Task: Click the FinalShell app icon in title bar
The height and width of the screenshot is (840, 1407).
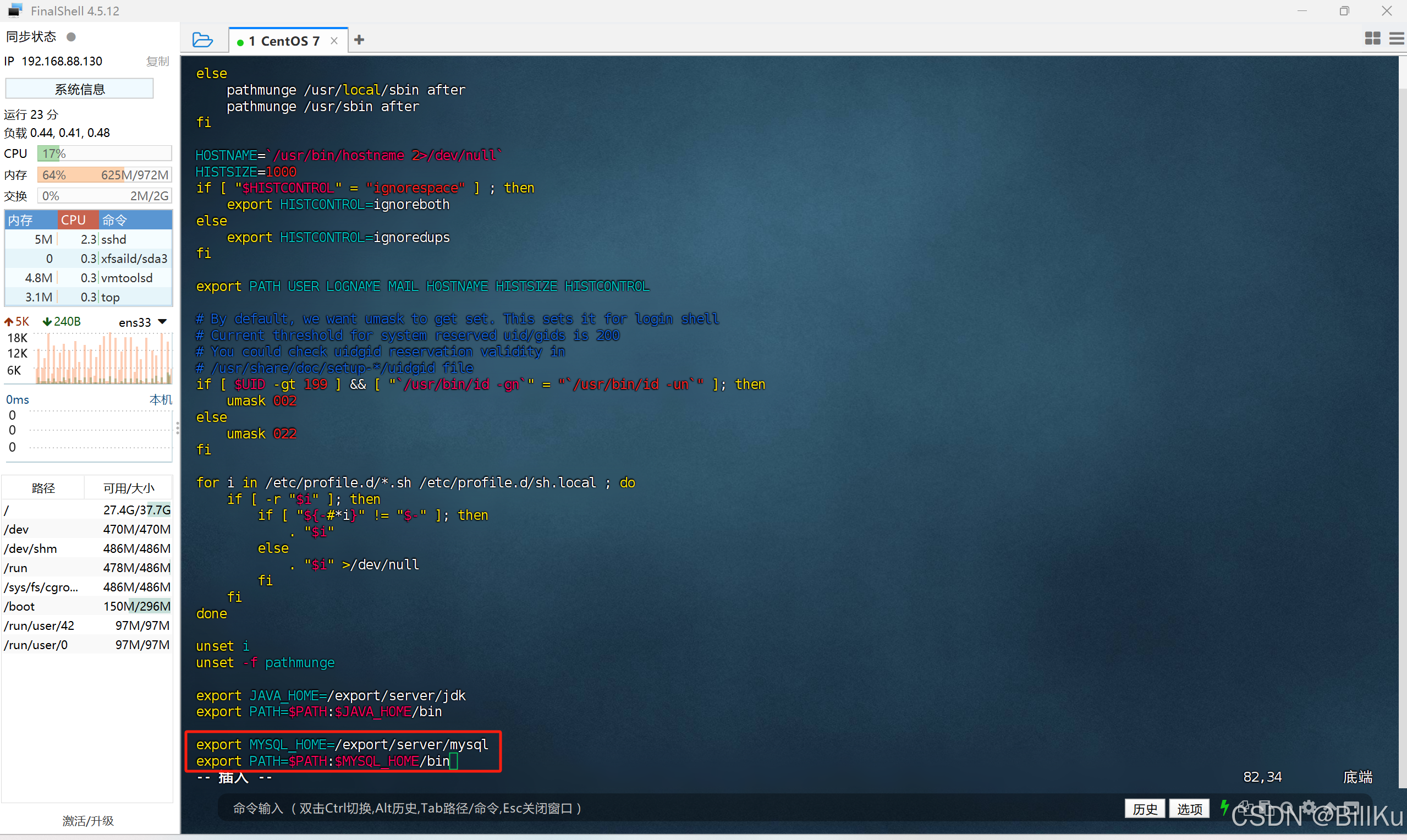Action: point(15,11)
